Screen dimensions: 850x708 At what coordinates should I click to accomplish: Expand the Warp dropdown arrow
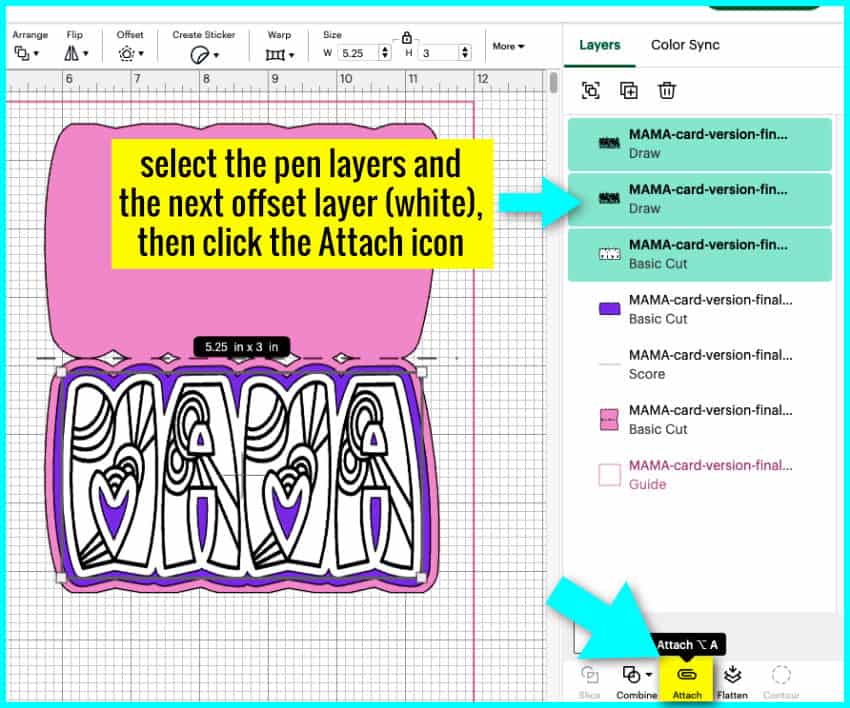(x=292, y=55)
